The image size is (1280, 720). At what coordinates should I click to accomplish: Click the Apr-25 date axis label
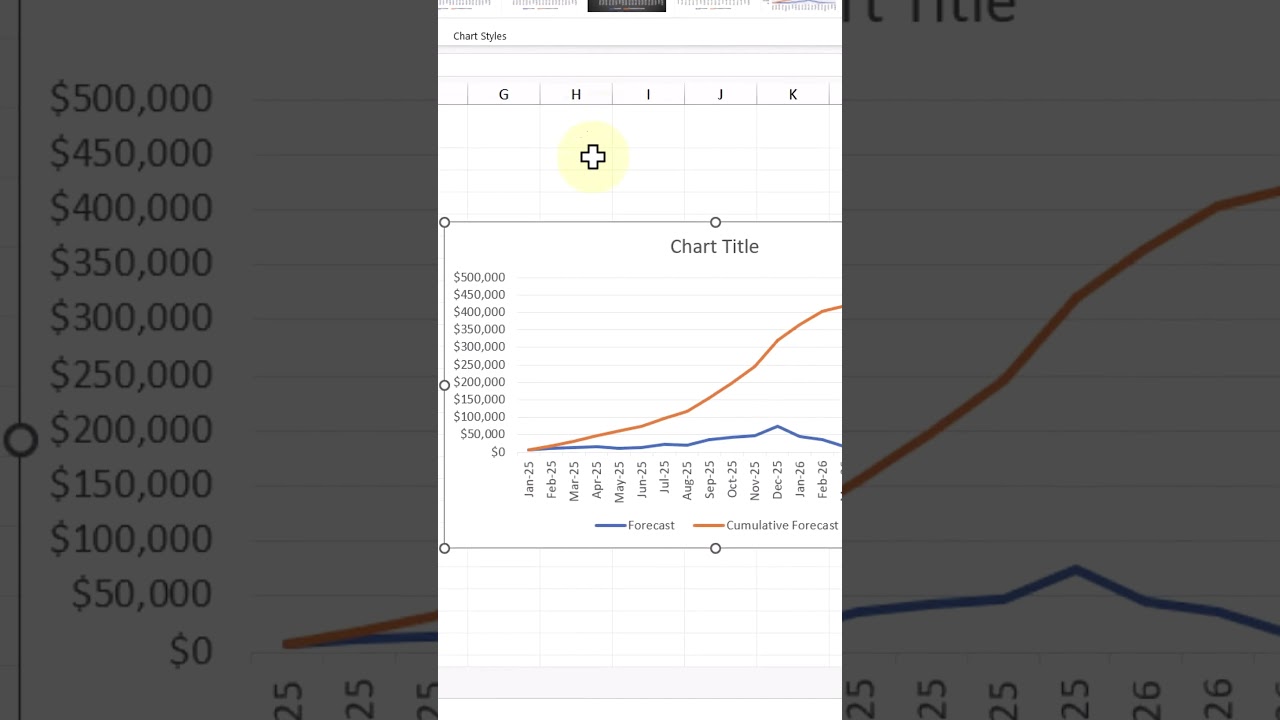tap(597, 479)
